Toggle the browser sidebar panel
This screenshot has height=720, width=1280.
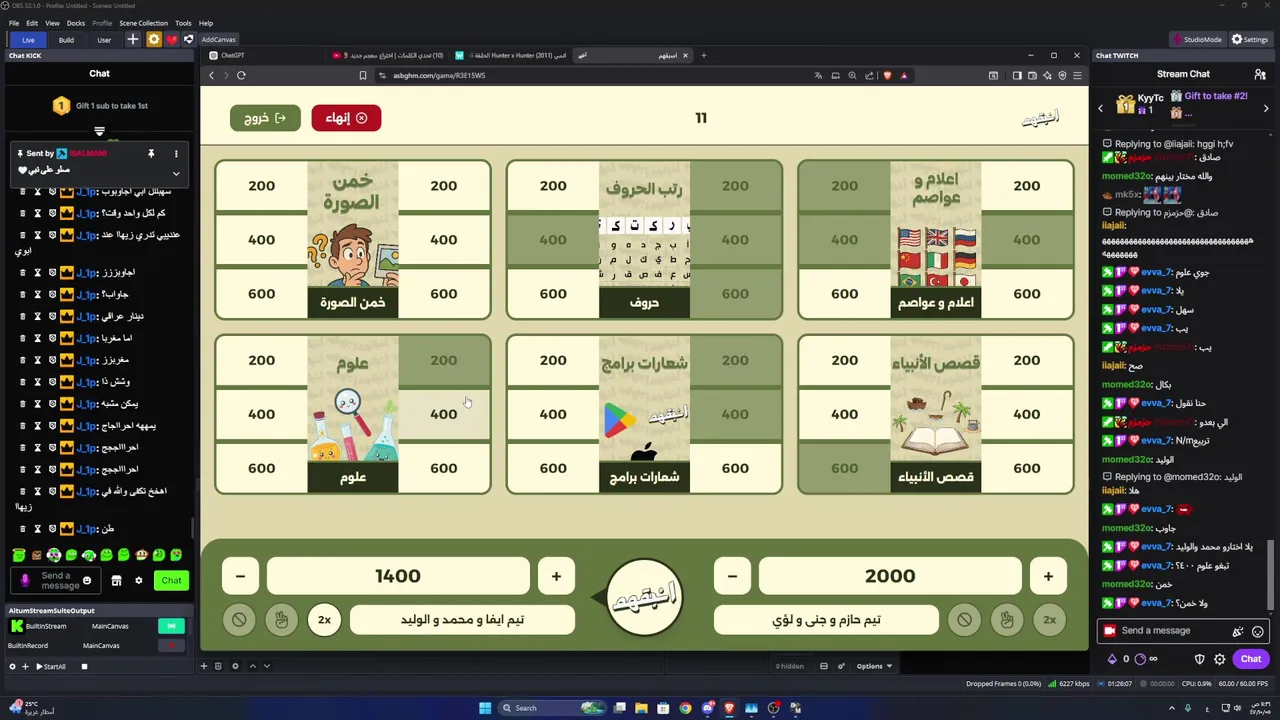[1017, 75]
